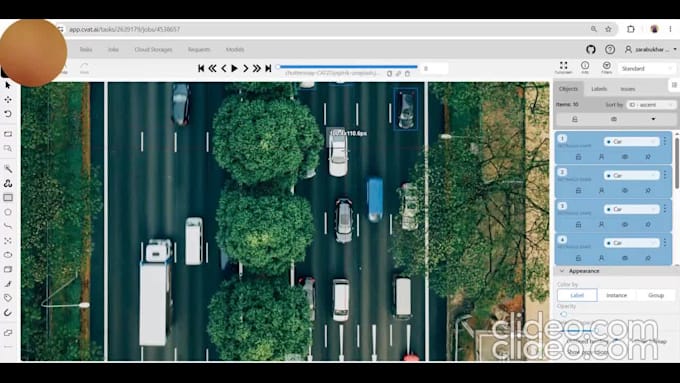680x383 pixels.
Task: Open the help question mark icon
Action: click(x=610, y=49)
